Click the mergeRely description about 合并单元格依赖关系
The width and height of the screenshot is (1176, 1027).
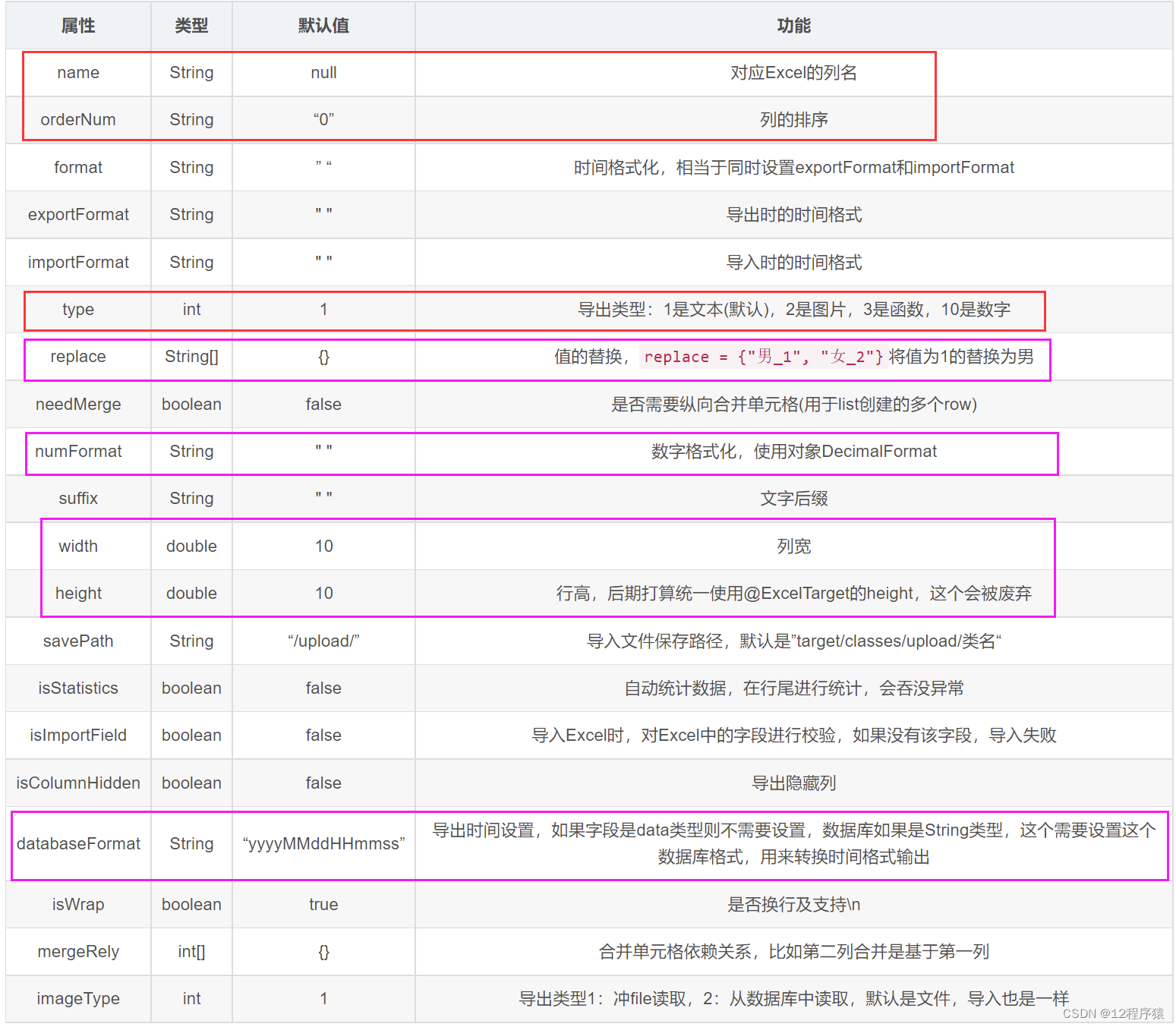(793, 952)
